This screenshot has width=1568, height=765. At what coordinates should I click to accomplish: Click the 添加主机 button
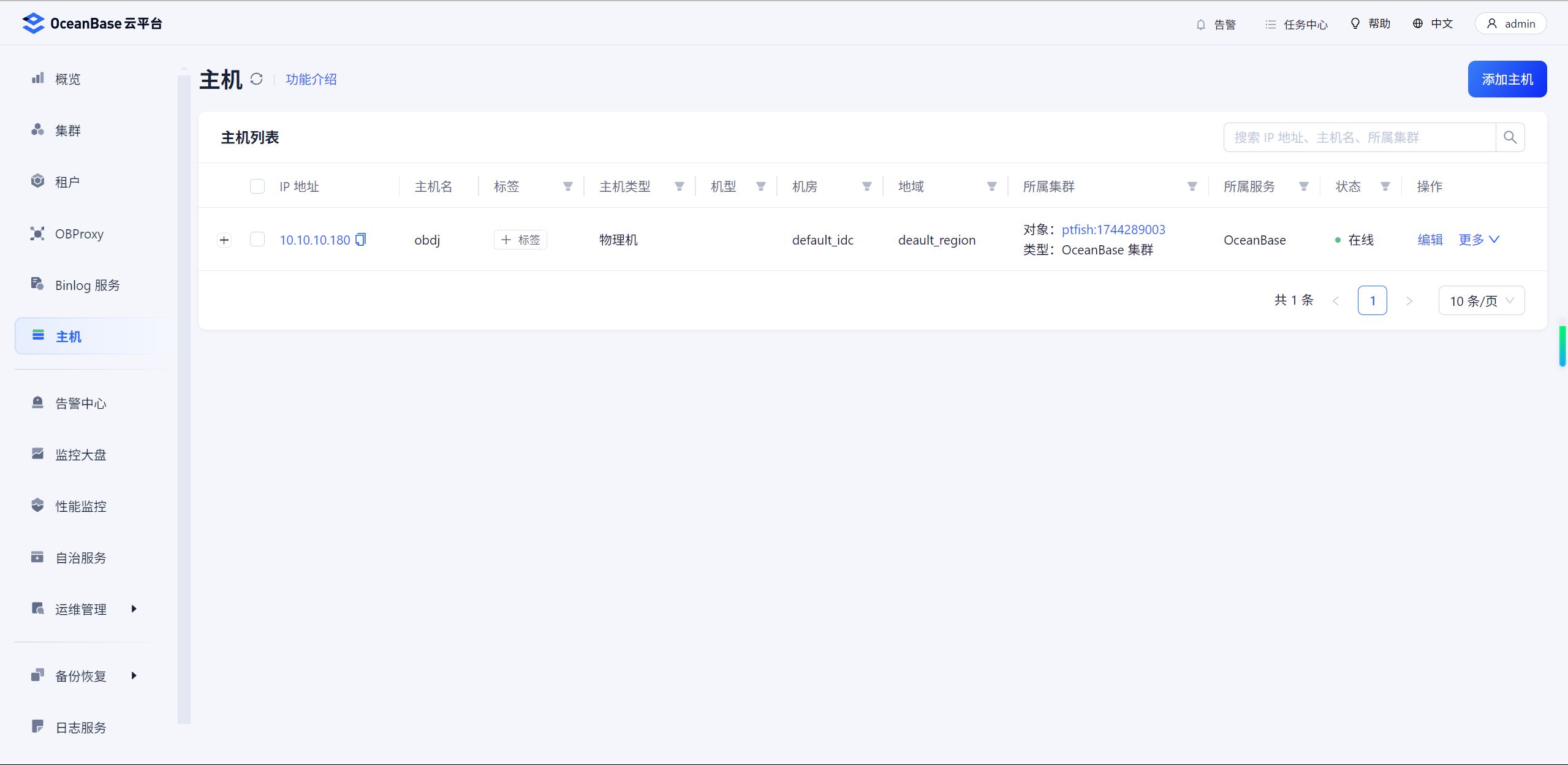pyautogui.click(x=1507, y=79)
